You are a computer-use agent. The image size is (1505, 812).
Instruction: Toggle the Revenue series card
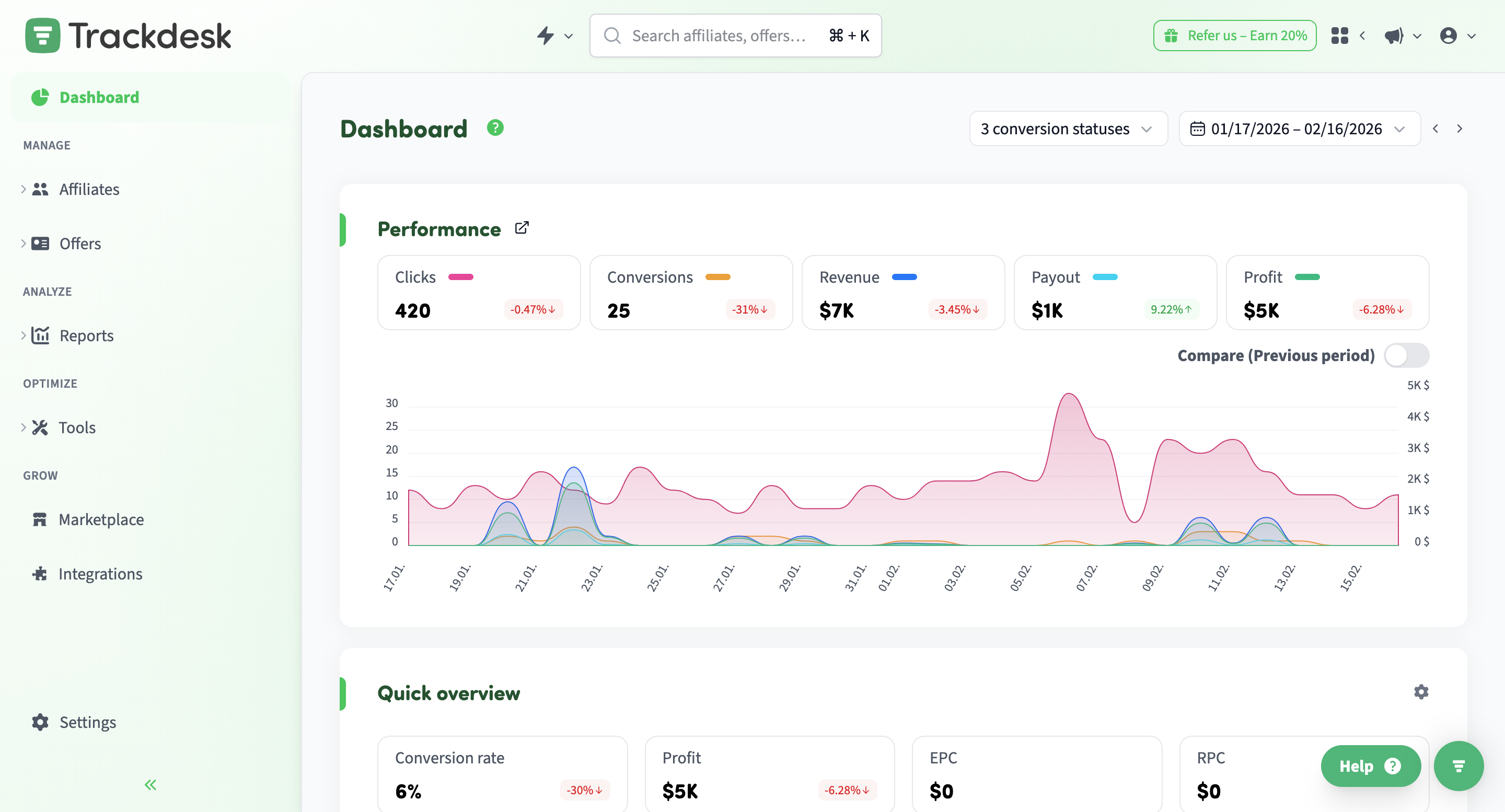(902, 293)
